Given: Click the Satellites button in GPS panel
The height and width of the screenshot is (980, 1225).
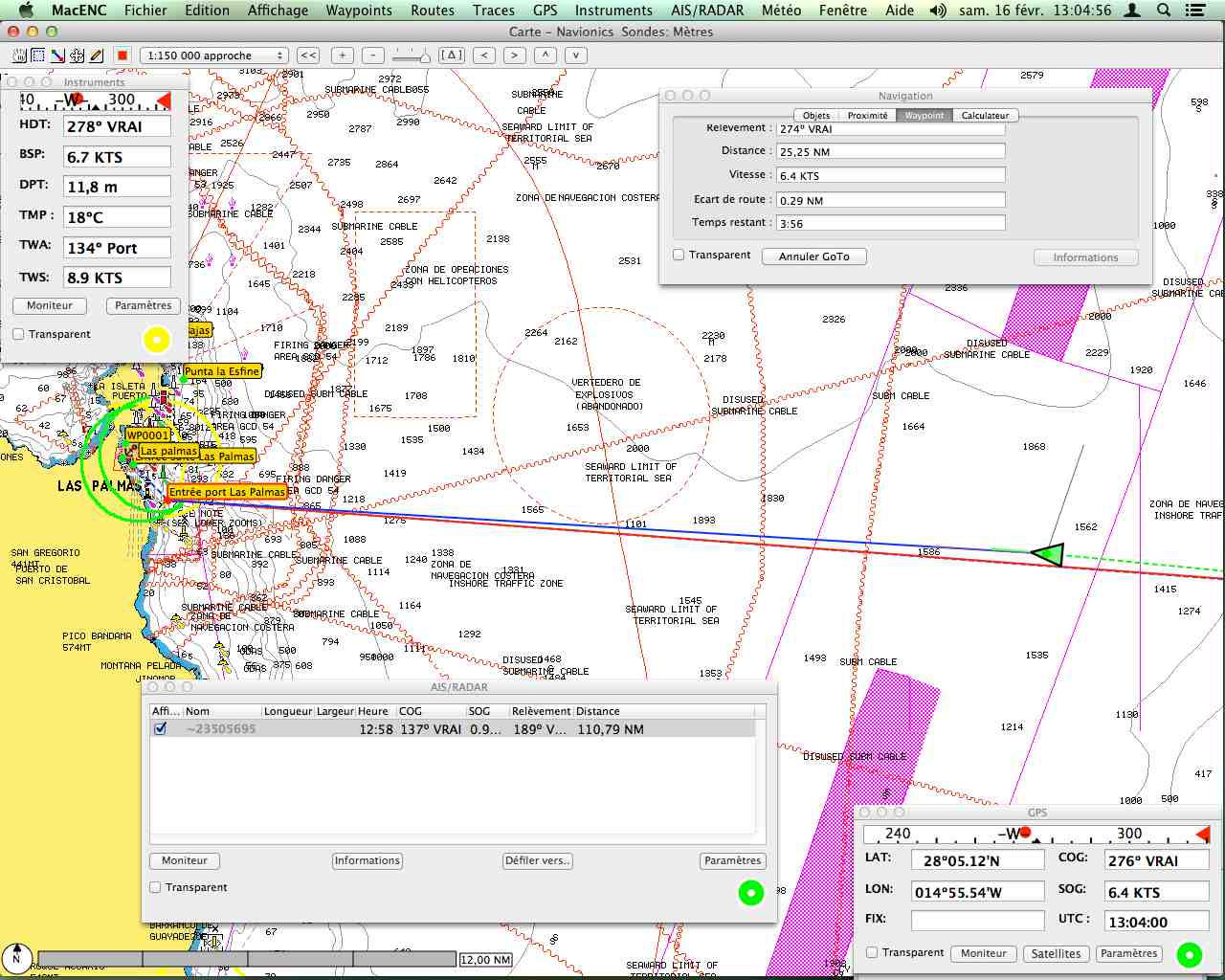Looking at the screenshot, I should [1057, 953].
